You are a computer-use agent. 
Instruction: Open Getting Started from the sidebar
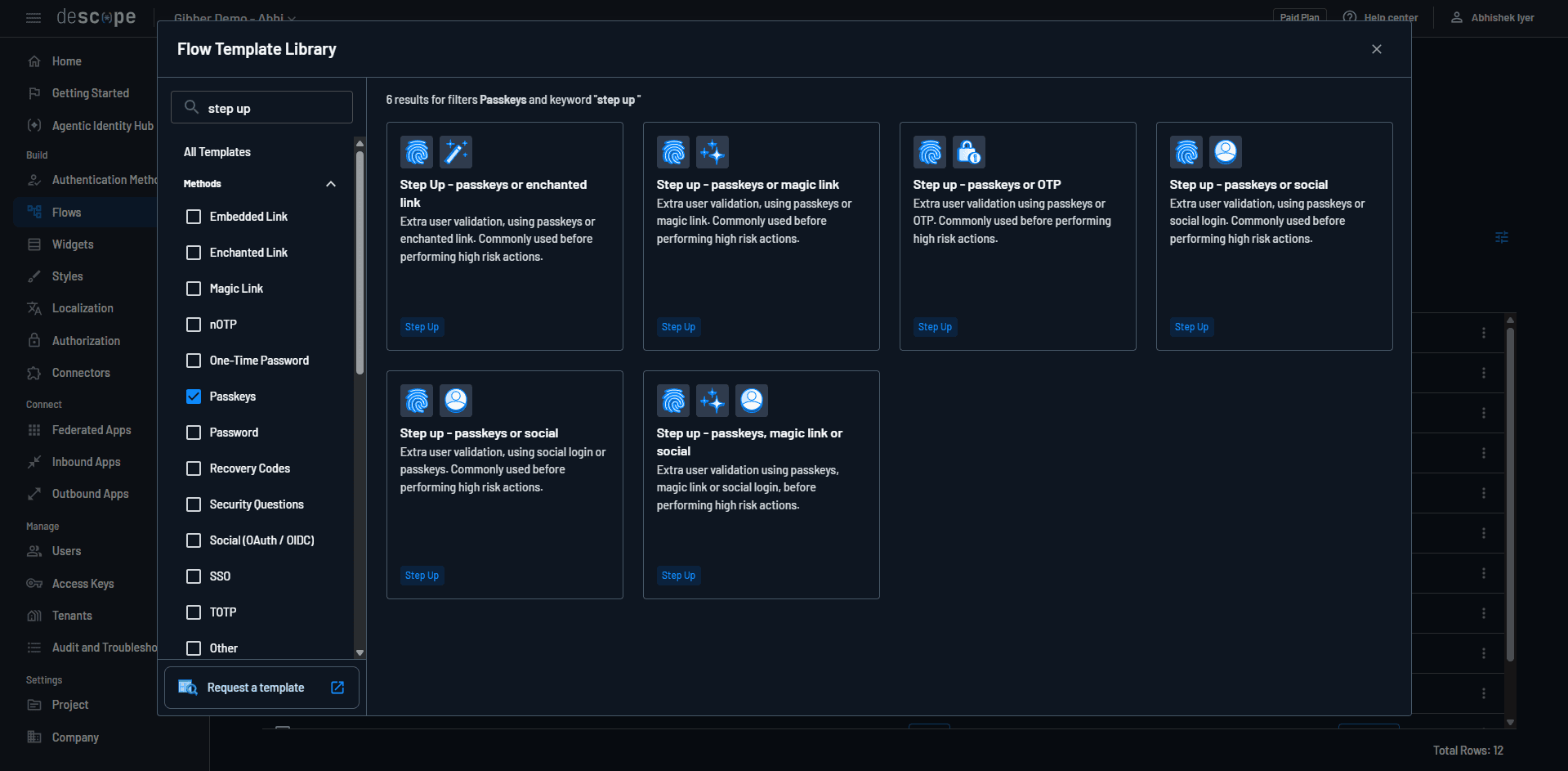pos(90,92)
